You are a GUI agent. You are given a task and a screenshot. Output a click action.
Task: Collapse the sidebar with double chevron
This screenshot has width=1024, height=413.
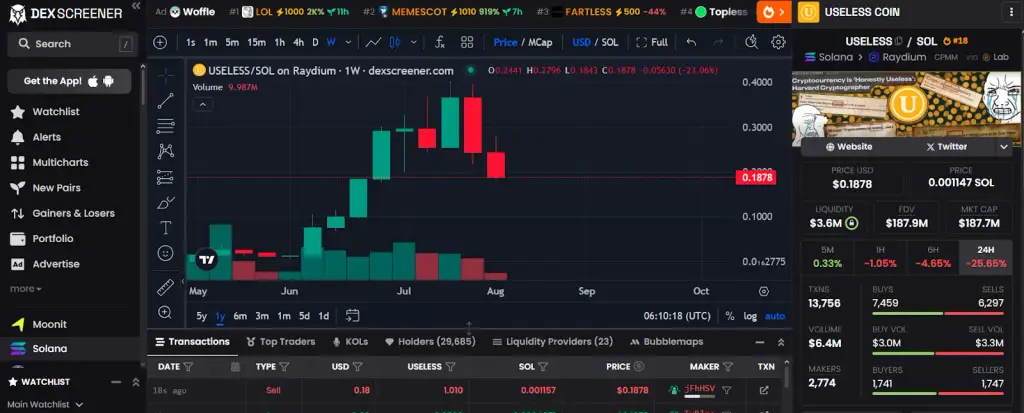pyautogui.click(x=136, y=6)
